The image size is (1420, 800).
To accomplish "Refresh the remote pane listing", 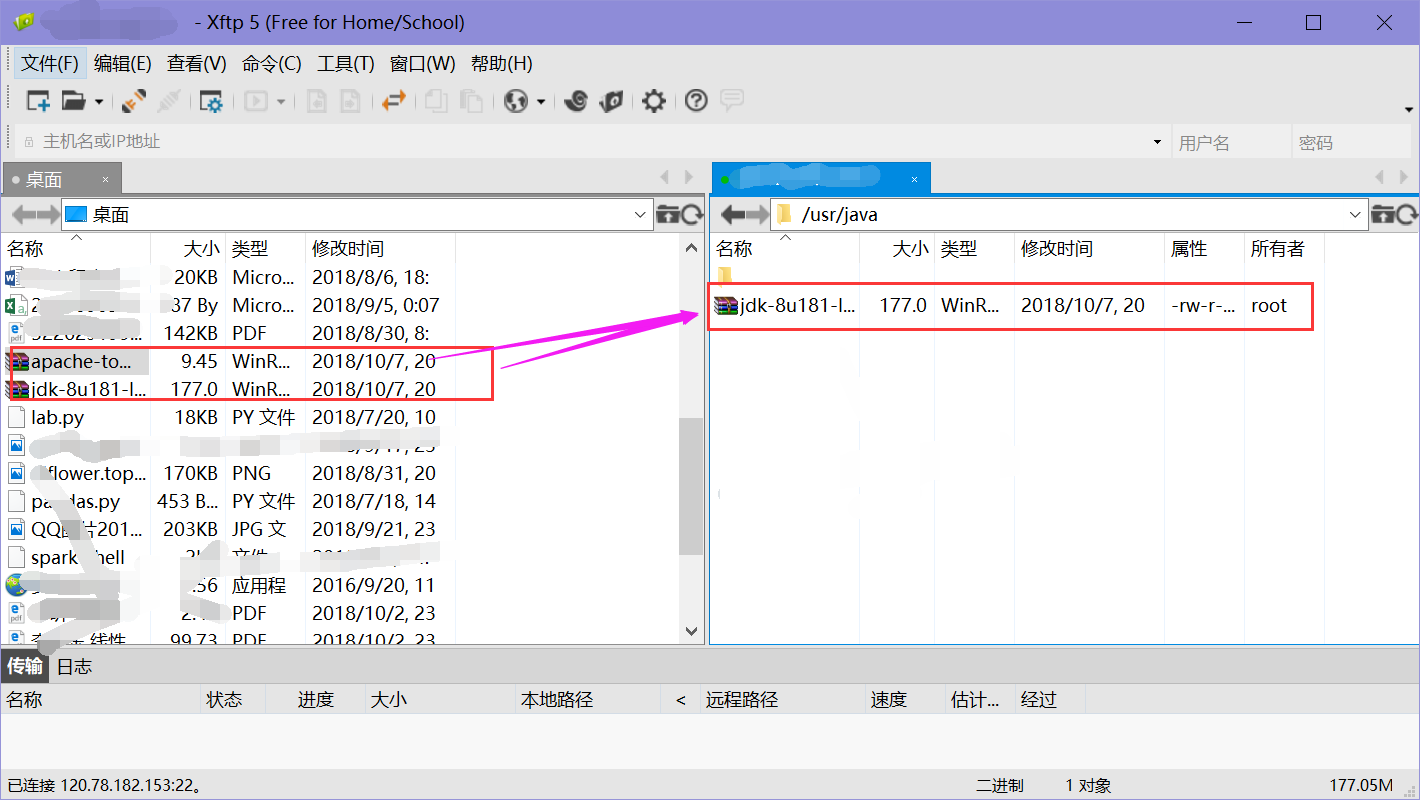I will point(1407,214).
